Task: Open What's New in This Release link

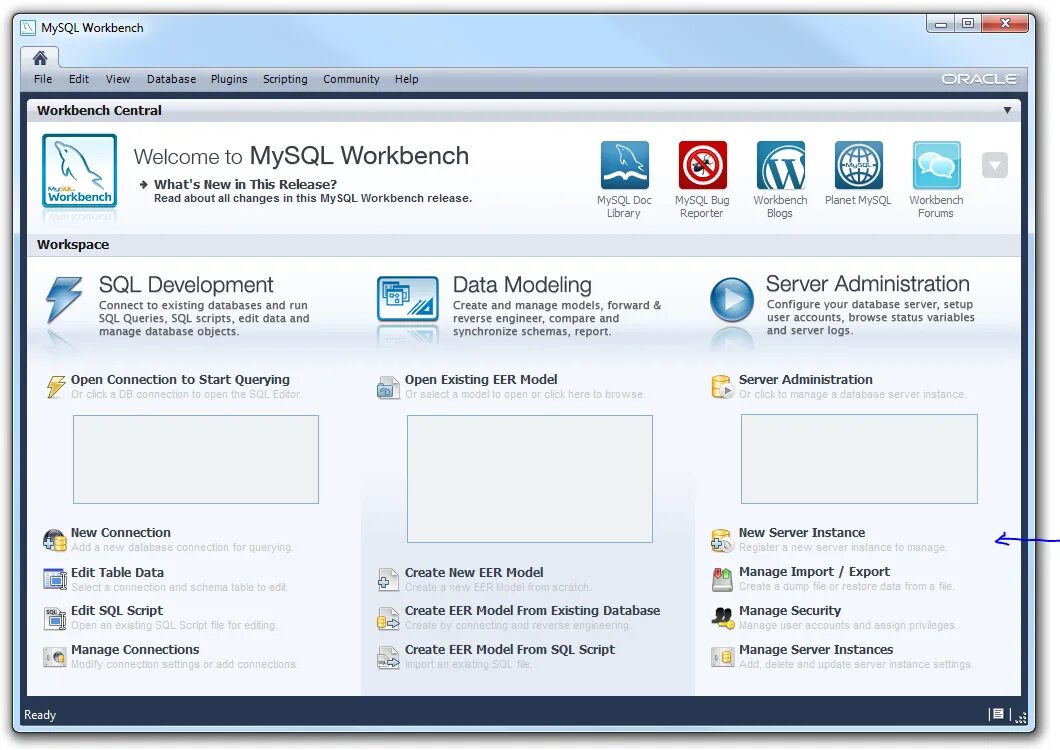Action: [245, 184]
